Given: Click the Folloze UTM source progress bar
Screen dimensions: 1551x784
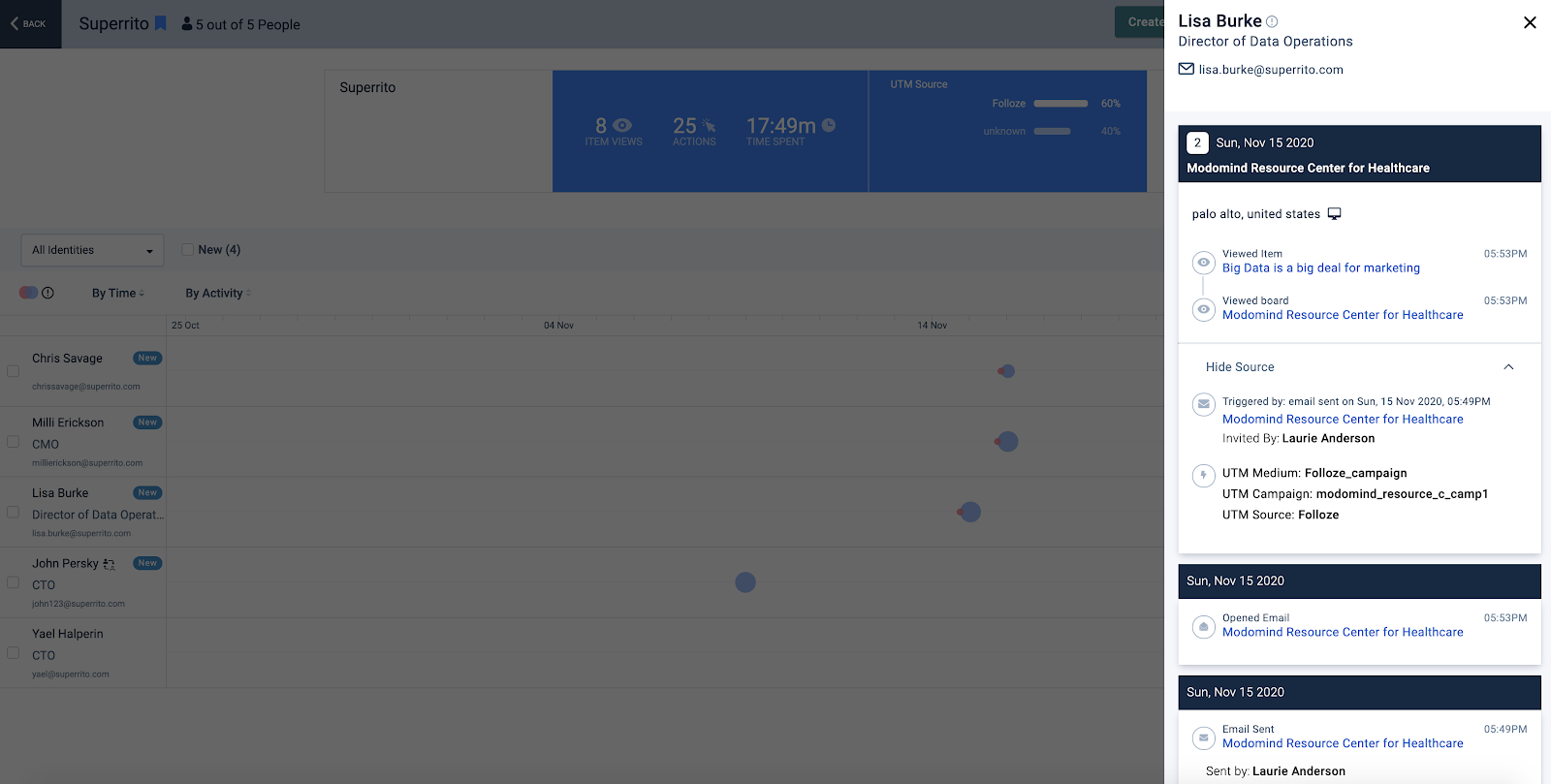Looking at the screenshot, I should [x=1060, y=104].
